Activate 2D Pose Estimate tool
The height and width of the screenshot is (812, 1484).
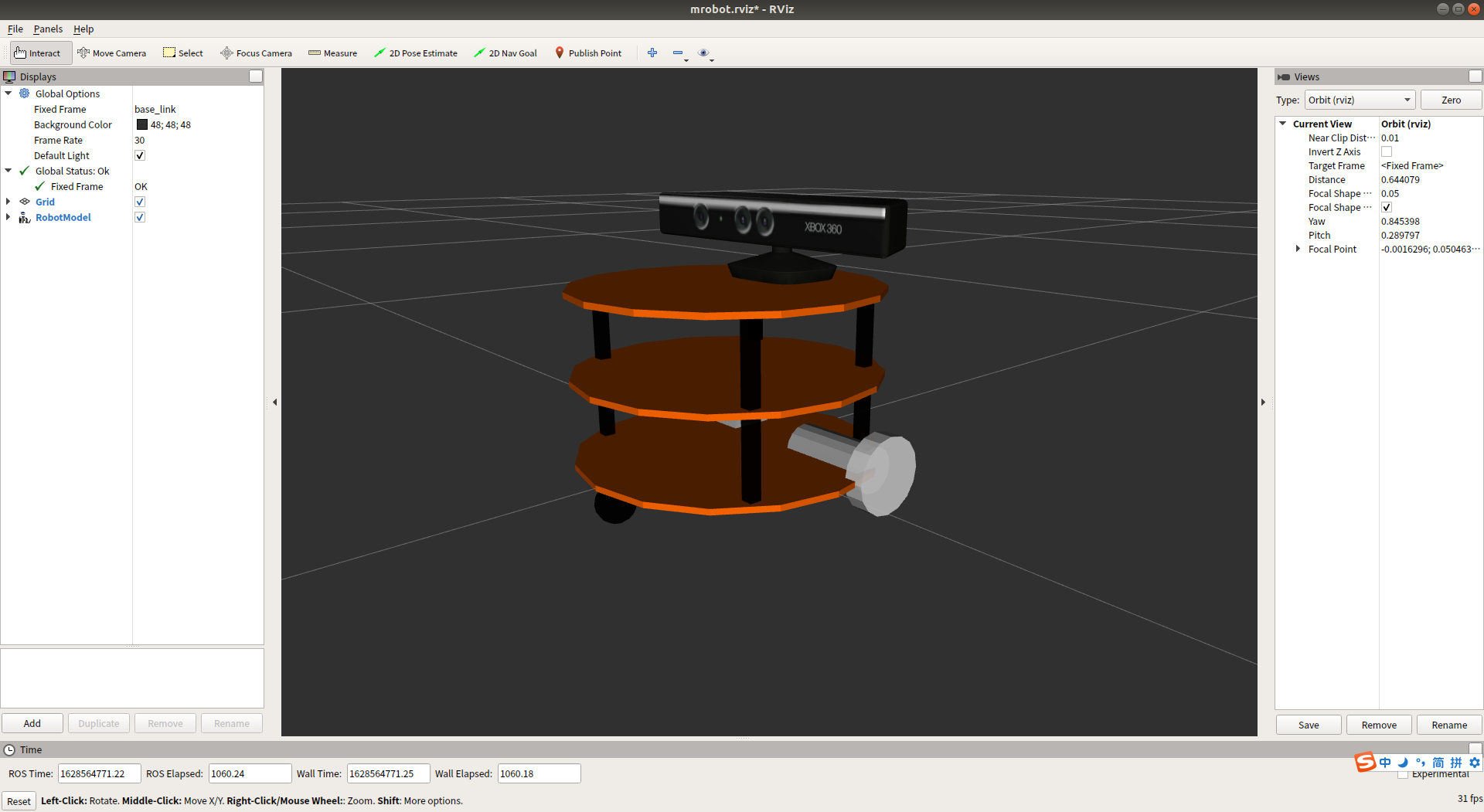(416, 53)
